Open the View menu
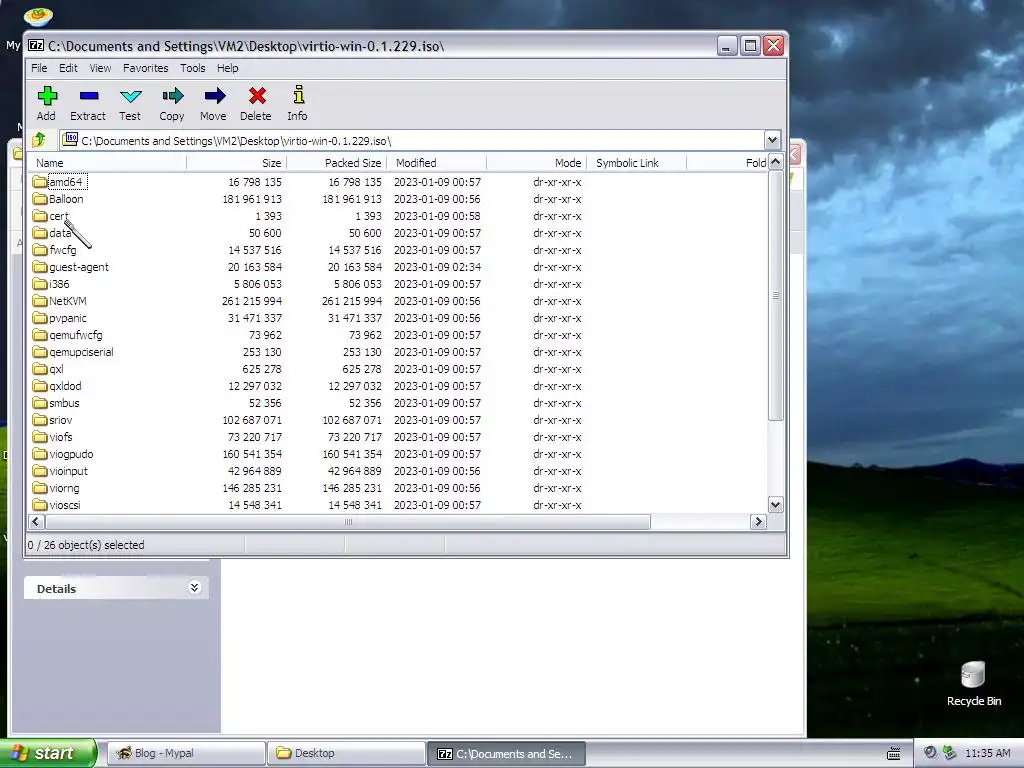Image resolution: width=1024 pixels, height=768 pixels. click(x=100, y=68)
